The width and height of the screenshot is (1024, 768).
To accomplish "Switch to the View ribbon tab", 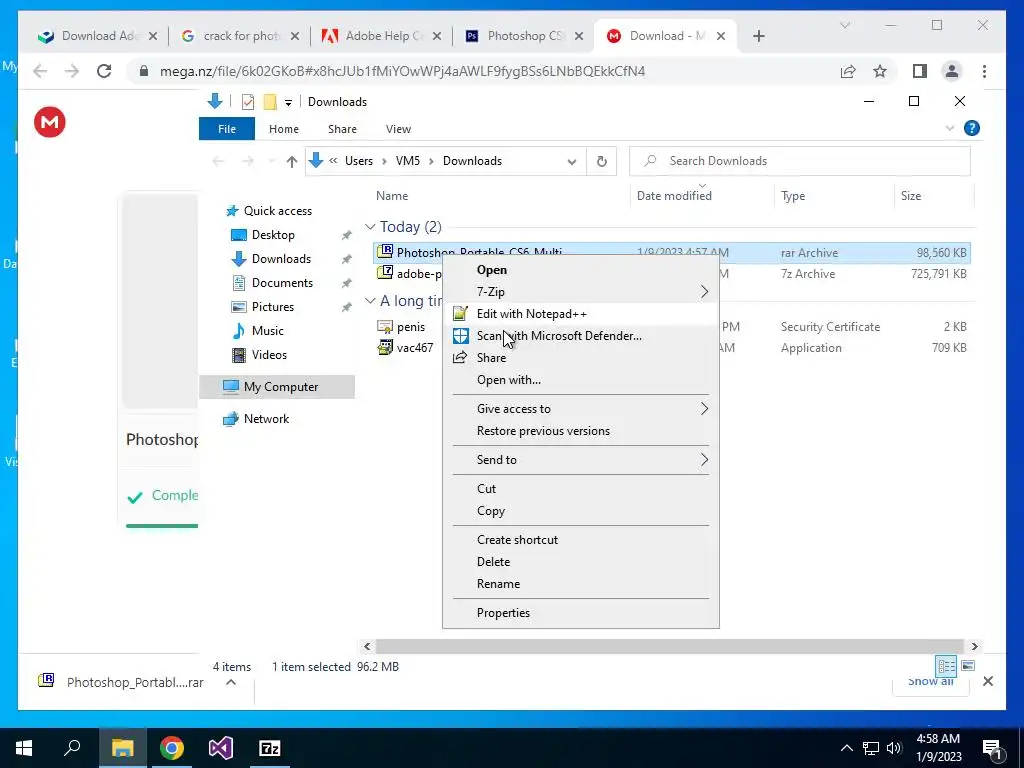I will tap(398, 129).
